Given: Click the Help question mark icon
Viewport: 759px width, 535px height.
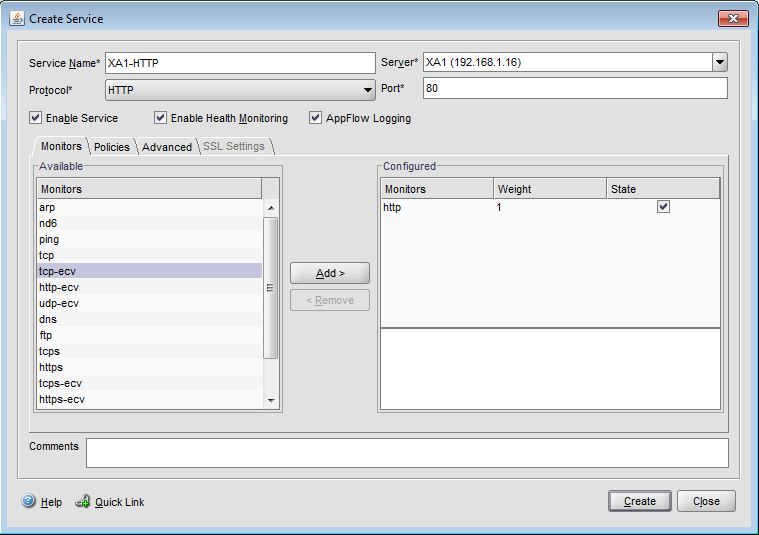Looking at the screenshot, I should point(29,501).
